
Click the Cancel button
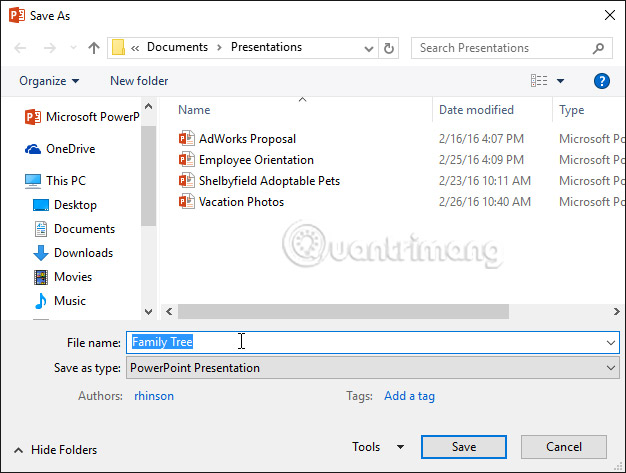tap(564, 447)
